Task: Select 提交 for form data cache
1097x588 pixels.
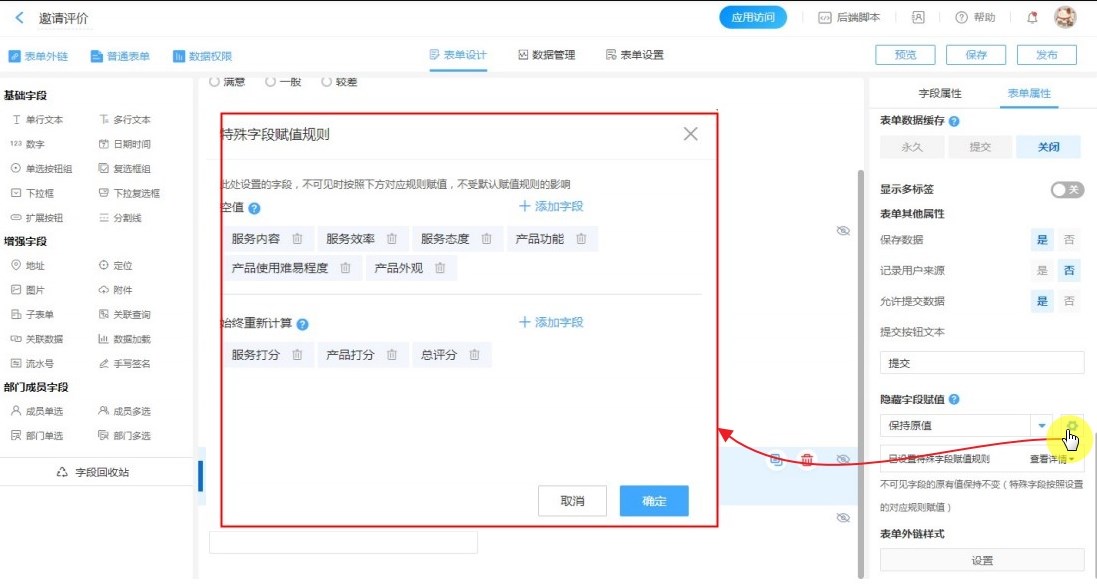Action: (x=980, y=147)
